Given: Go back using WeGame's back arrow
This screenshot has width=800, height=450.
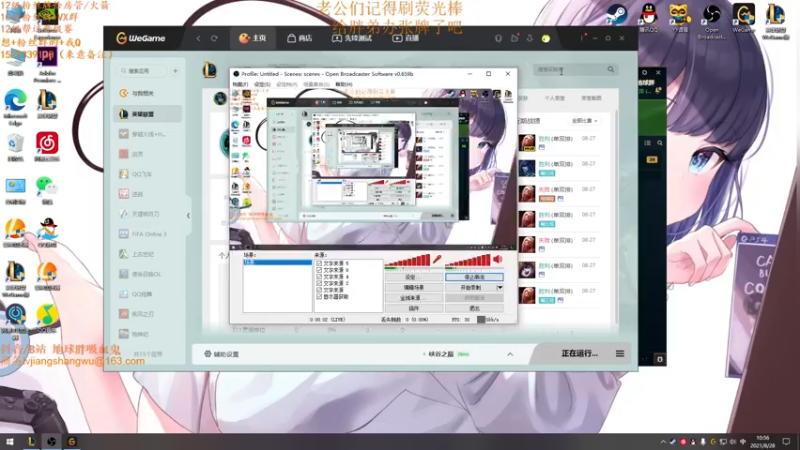Looking at the screenshot, I should [x=198, y=38].
